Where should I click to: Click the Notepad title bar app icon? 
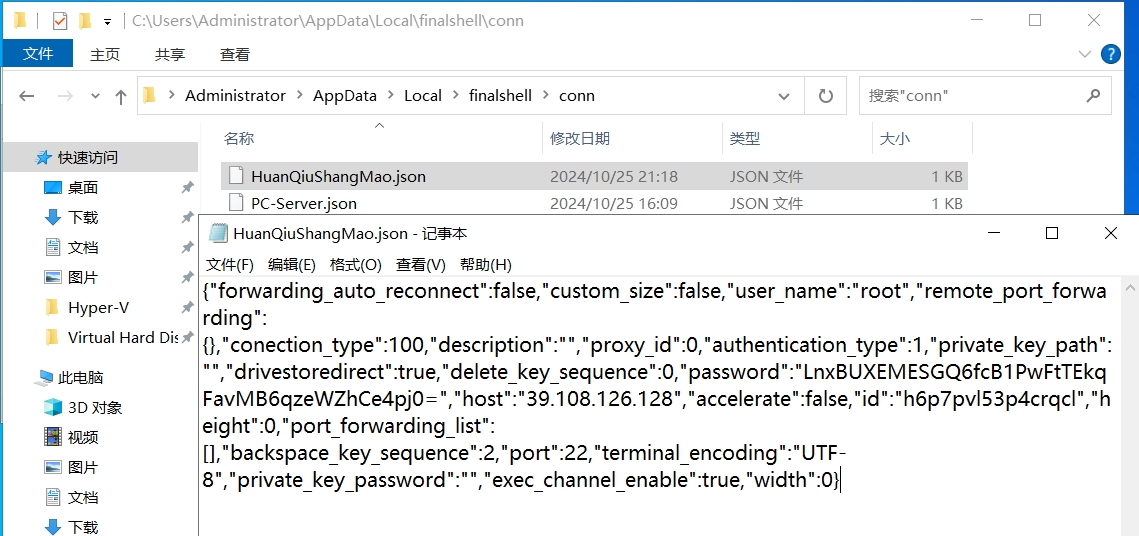point(217,233)
